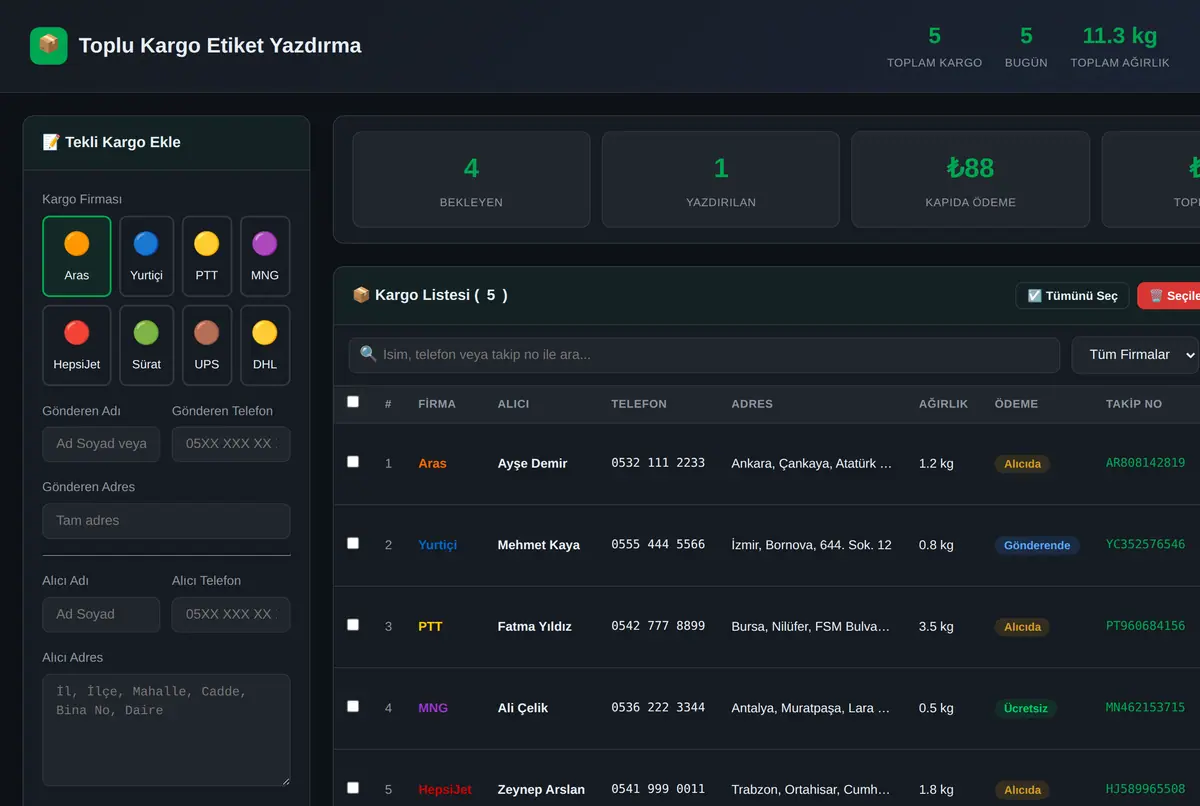Focus the Alıcı Telefon input field
Viewport: 1200px width, 806px height.
(x=231, y=615)
